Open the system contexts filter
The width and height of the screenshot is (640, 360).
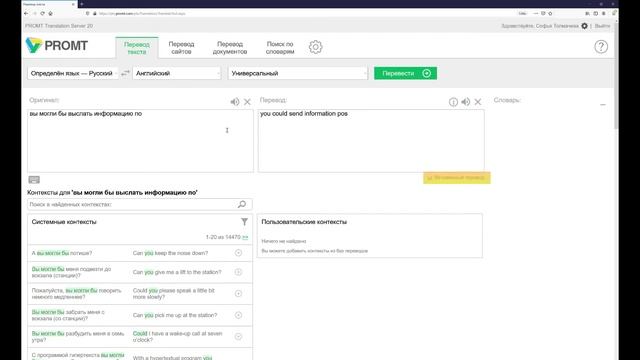(x=244, y=222)
